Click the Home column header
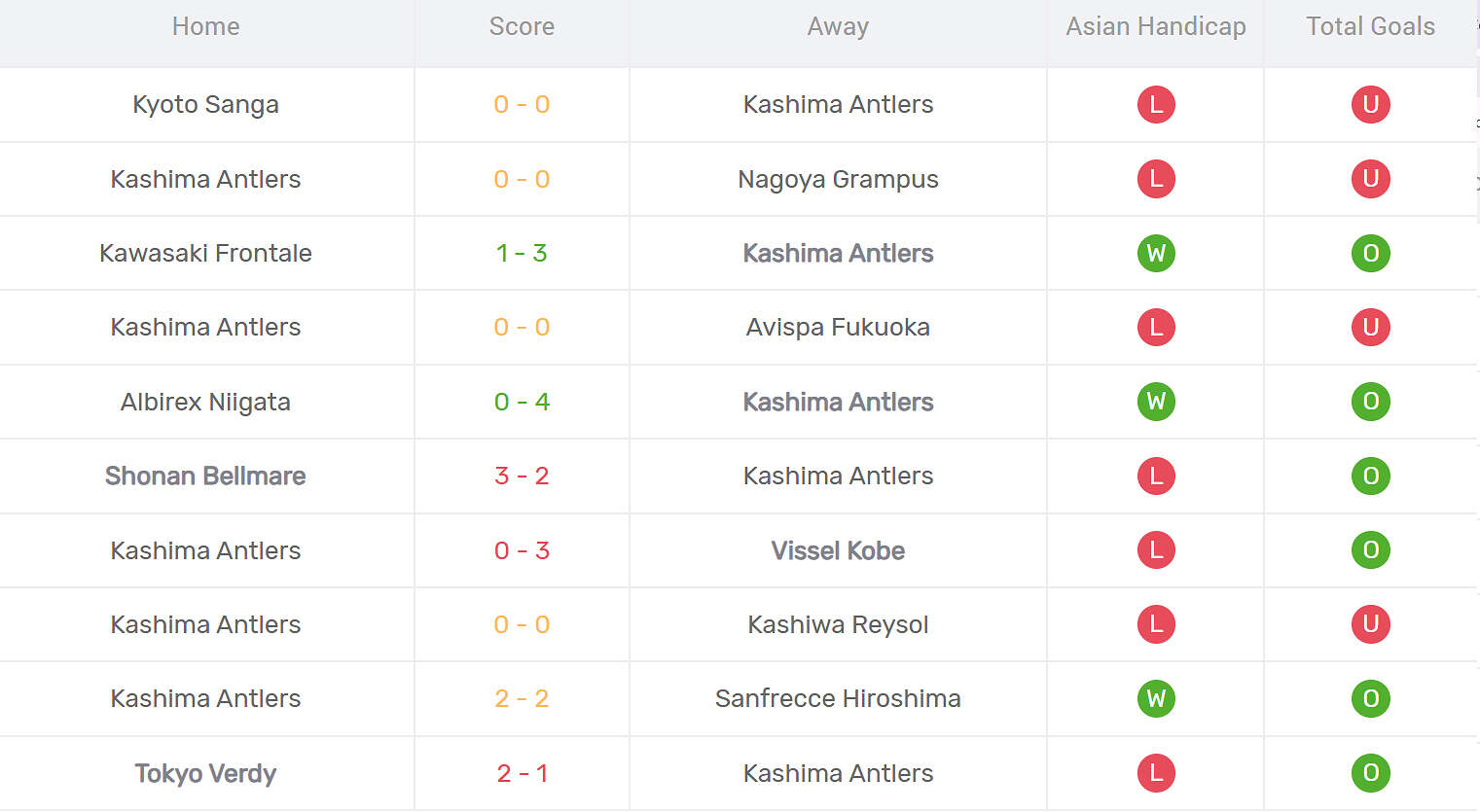This screenshot has width=1480, height=812. tap(205, 26)
